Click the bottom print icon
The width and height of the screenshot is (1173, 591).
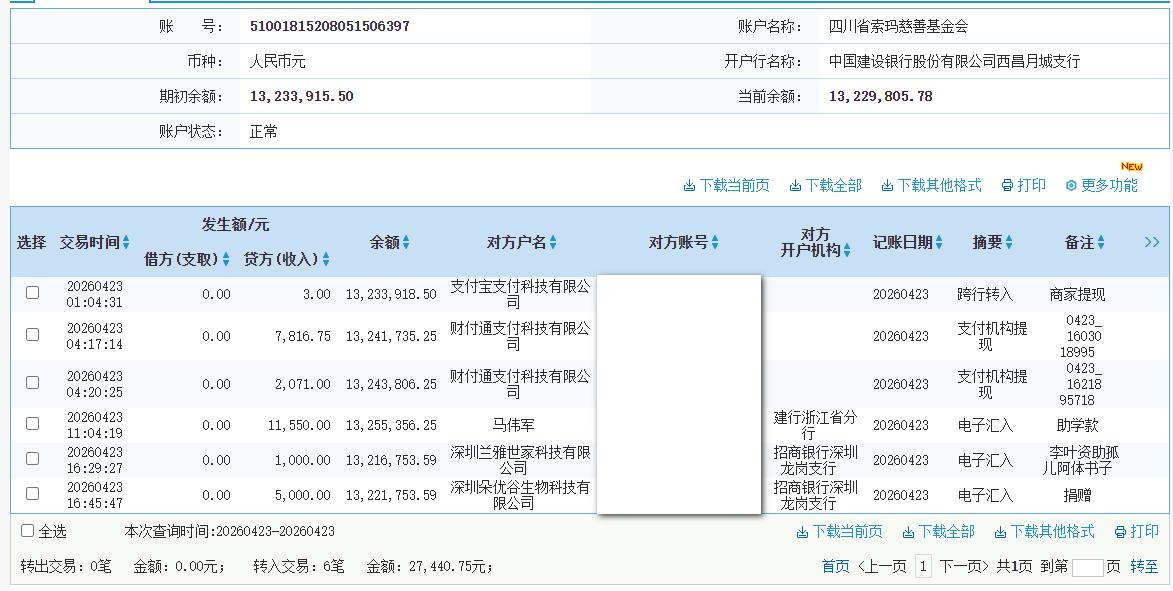point(1120,532)
